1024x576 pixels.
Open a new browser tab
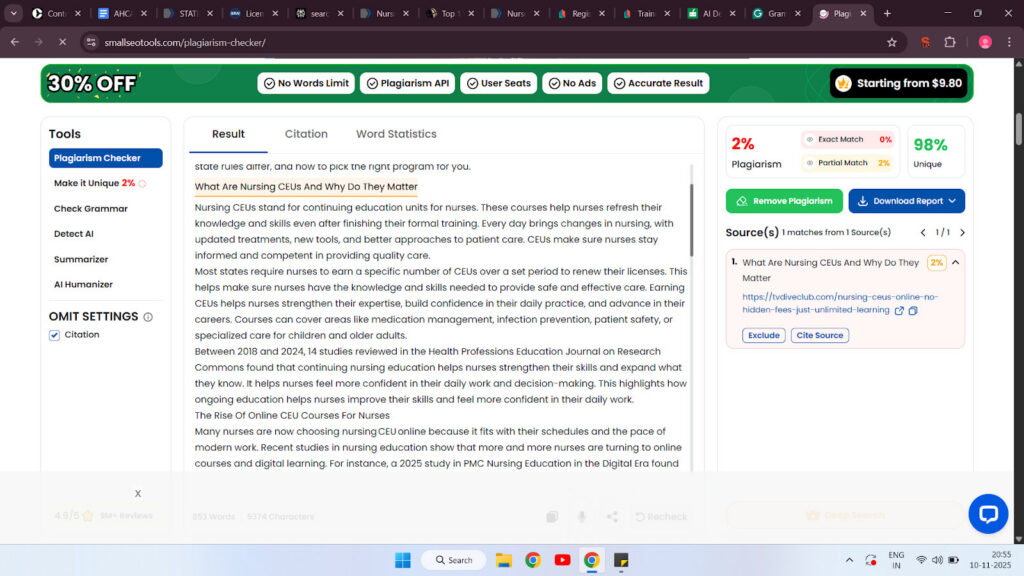point(887,14)
